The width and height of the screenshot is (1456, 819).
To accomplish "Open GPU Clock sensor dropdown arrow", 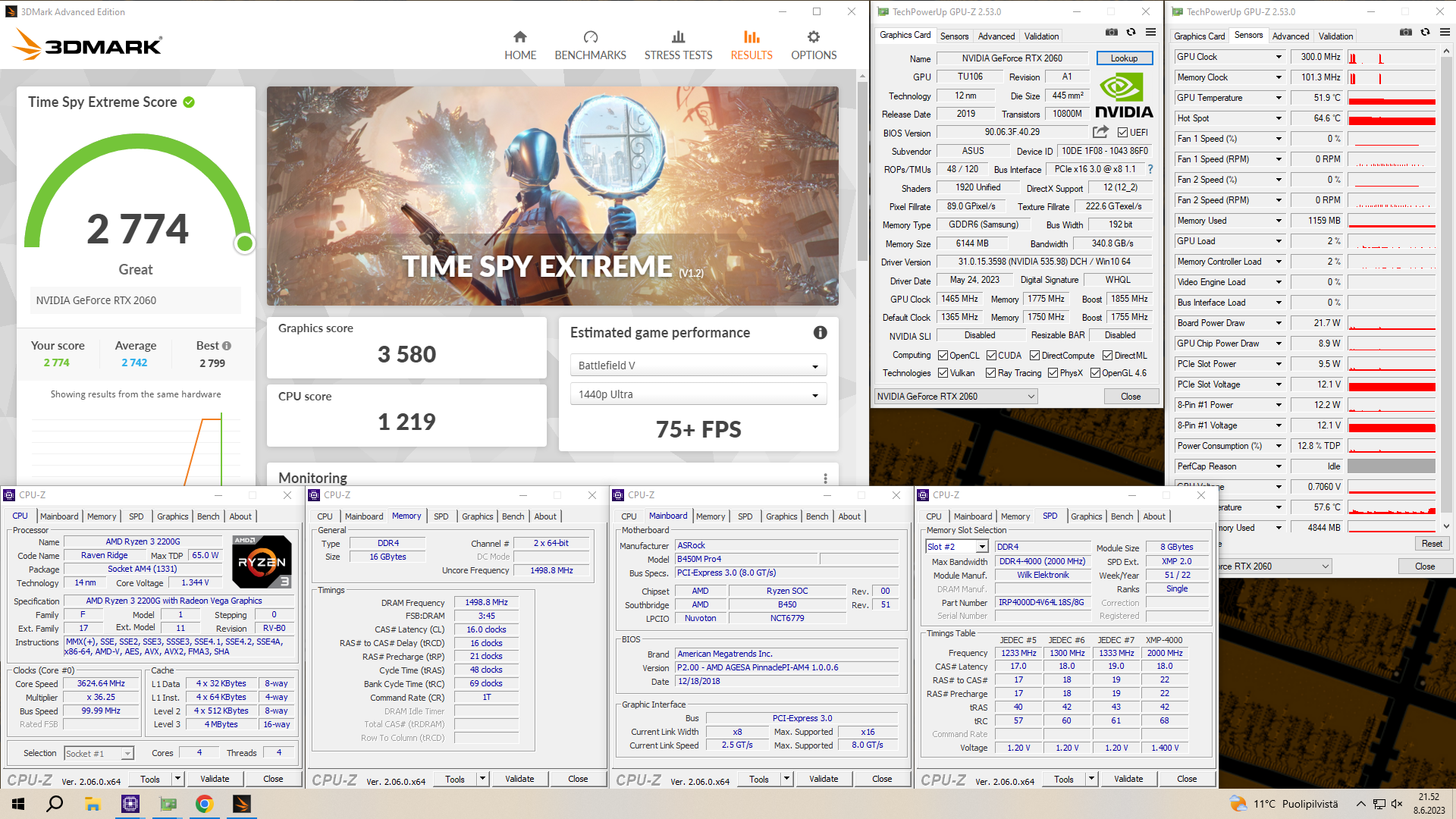I will point(1279,57).
